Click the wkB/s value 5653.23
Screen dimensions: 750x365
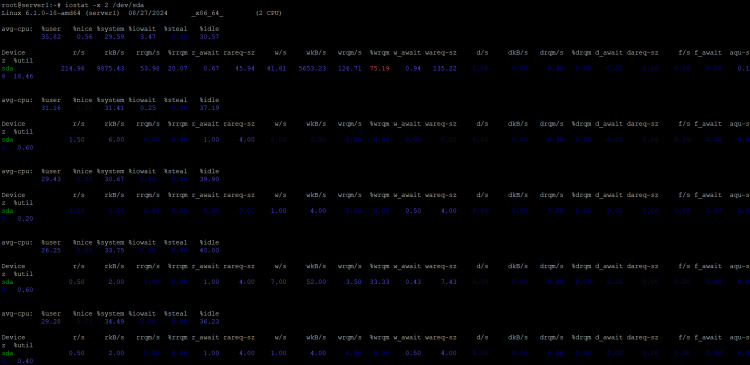(312, 68)
